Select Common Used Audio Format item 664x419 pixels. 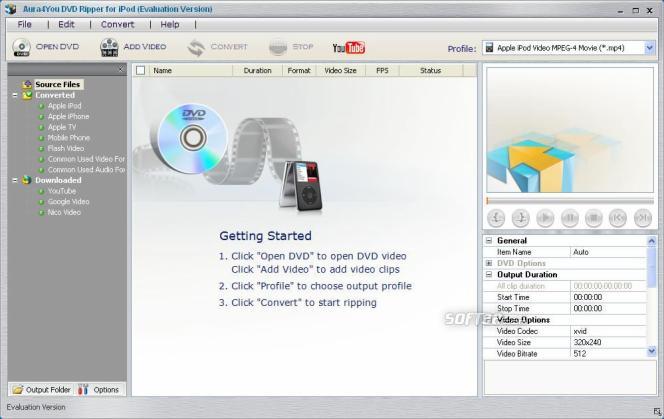86,169
